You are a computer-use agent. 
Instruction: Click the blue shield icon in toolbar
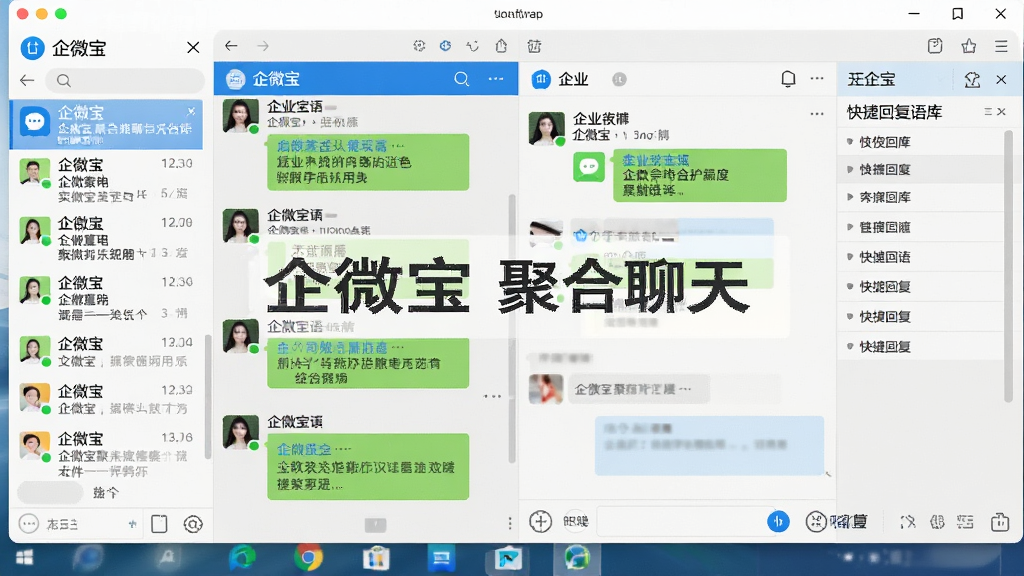click(445, 46)
